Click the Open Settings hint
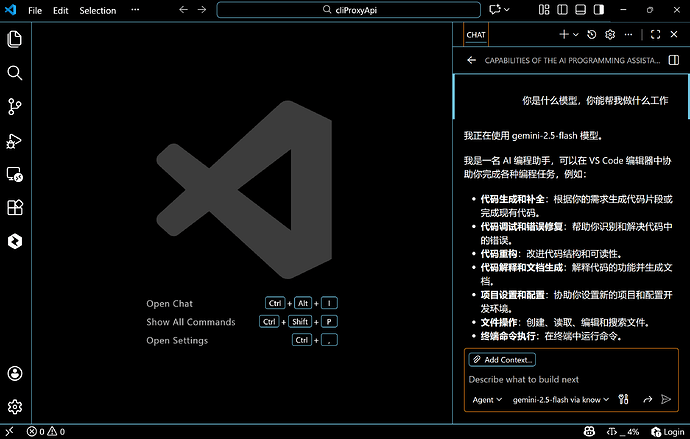The image size is (690, 439). point(177,340)
